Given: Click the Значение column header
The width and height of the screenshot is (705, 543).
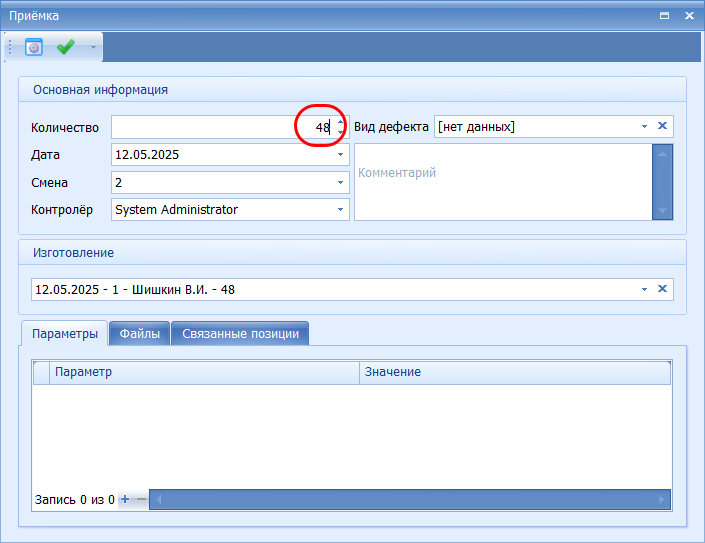Looking at the screenshot, I should (515, 372).
